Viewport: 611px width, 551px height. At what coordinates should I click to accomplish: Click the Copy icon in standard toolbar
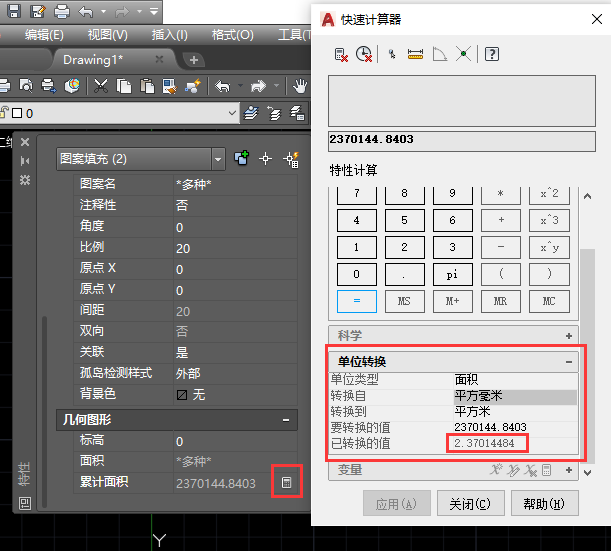pos(124,86)
